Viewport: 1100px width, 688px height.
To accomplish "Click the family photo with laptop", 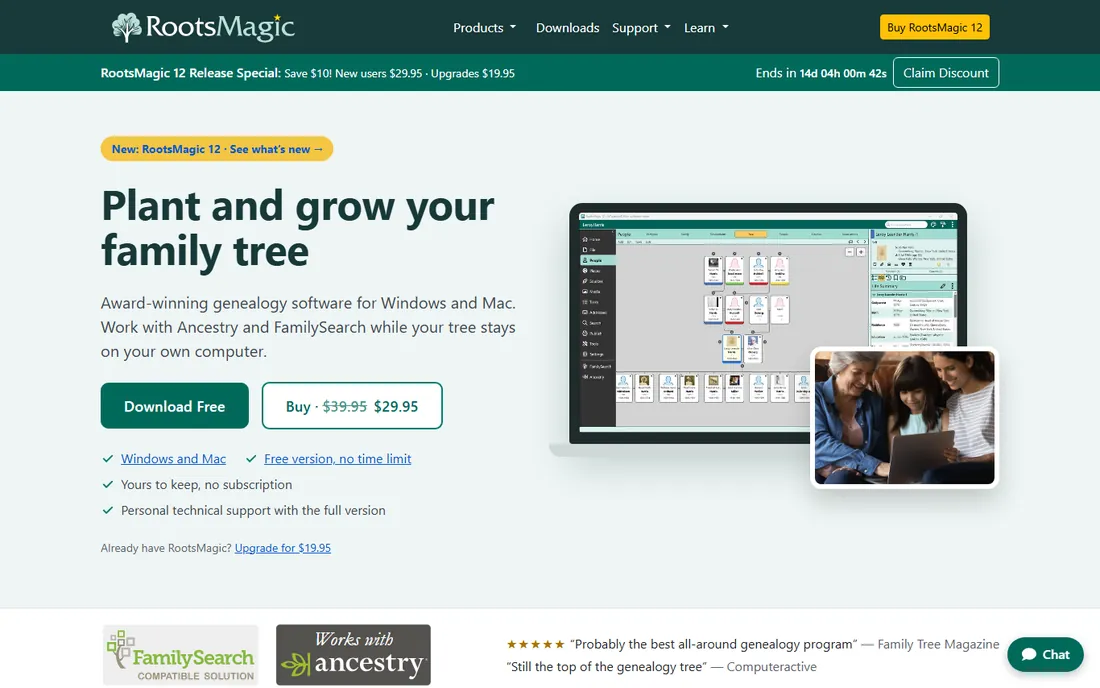I will [904, 417].
